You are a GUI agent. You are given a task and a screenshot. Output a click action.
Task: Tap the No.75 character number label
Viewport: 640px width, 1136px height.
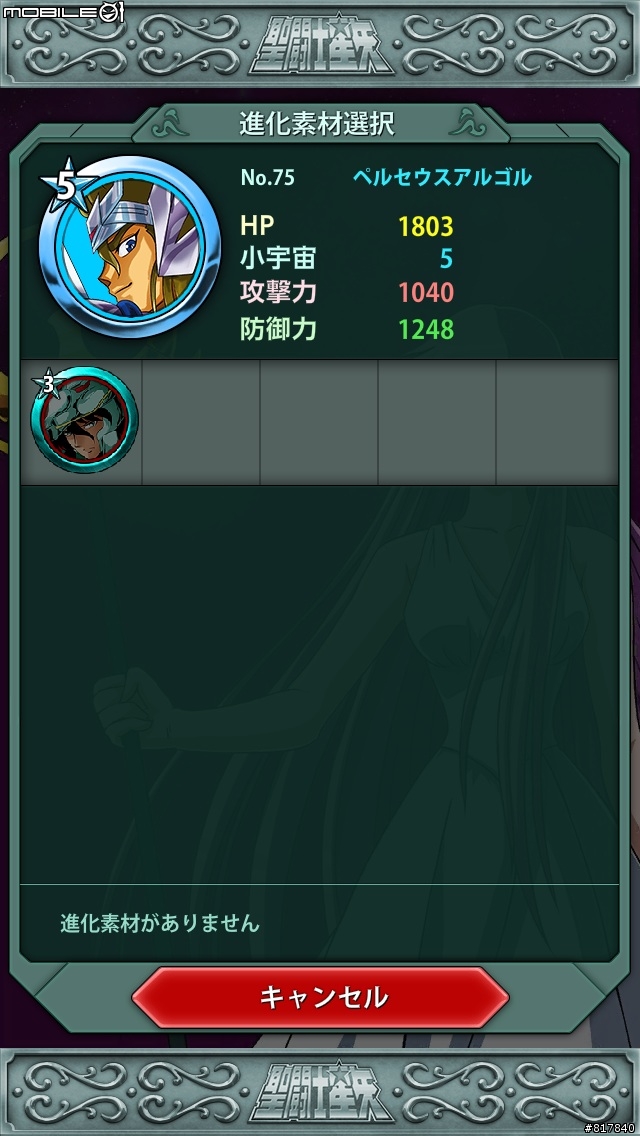(x=267, y=178)
